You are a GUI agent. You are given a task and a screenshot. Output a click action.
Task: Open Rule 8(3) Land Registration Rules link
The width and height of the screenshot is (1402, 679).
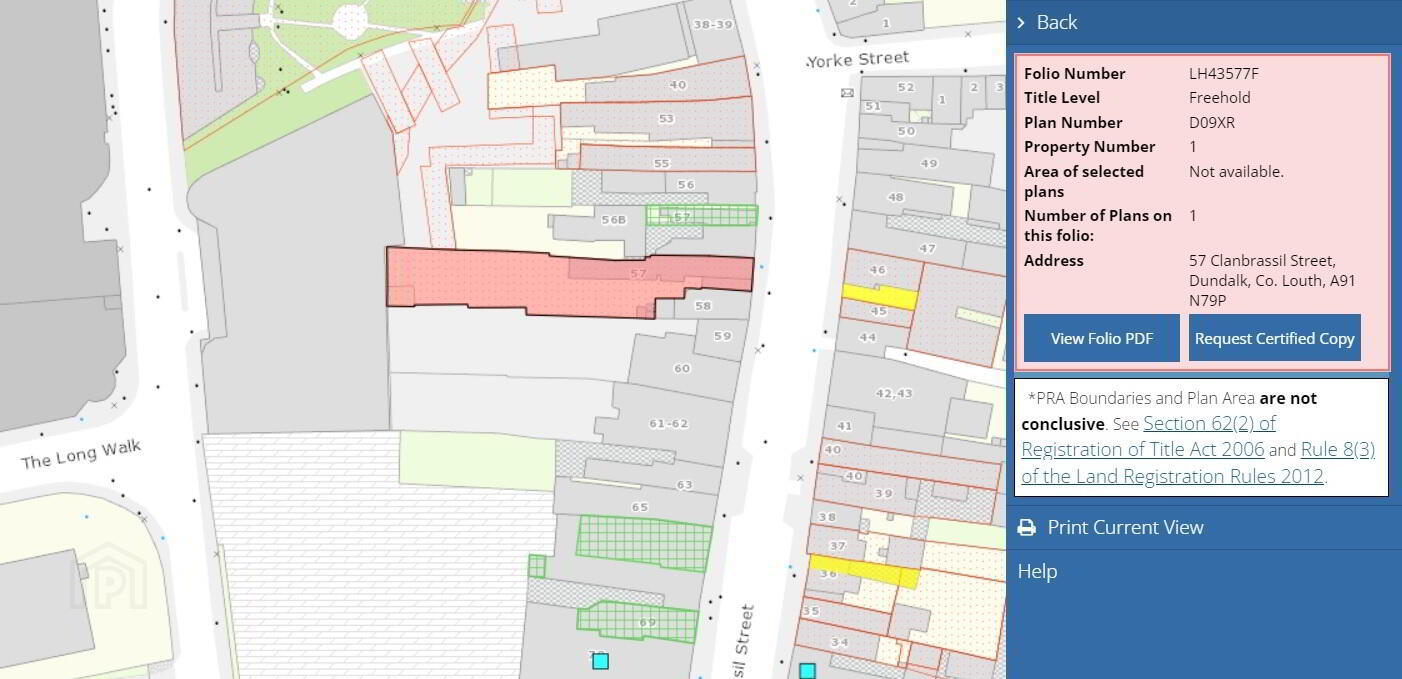pos(1198,463)
